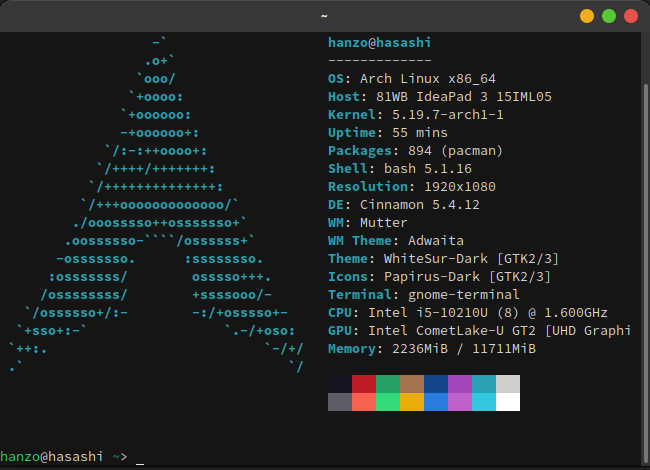Click the dark red color block

coord(364,384)
